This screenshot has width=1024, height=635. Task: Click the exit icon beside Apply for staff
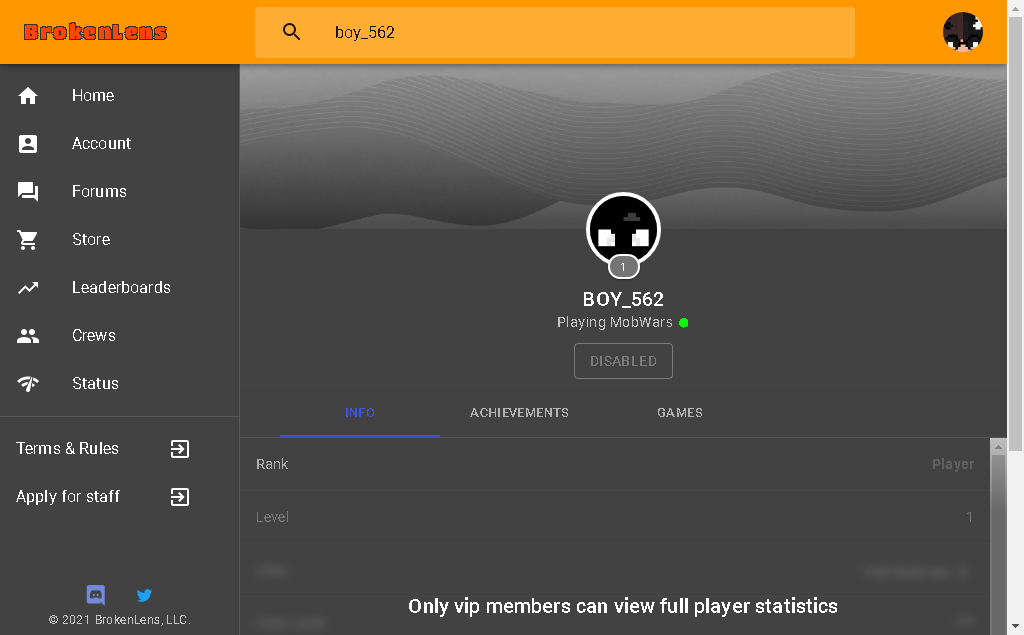click(x=180, y=497)
